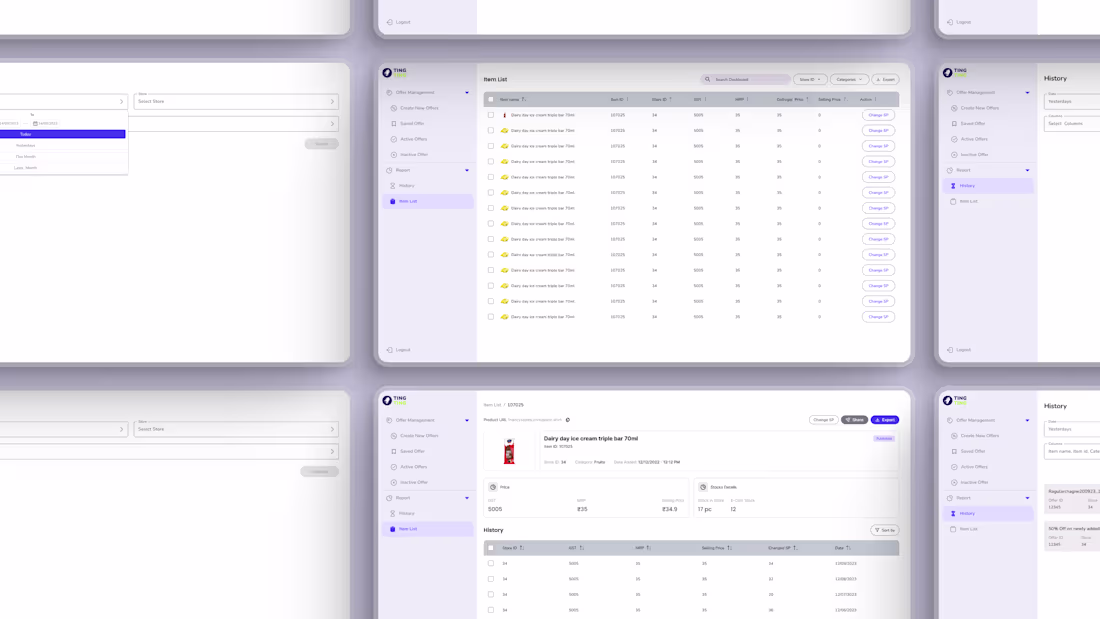The height and width of the screenshot is (619, 1100).
Task: Click magnifier icon in Search Dashboard box
Action: click(x=707, y=79)
